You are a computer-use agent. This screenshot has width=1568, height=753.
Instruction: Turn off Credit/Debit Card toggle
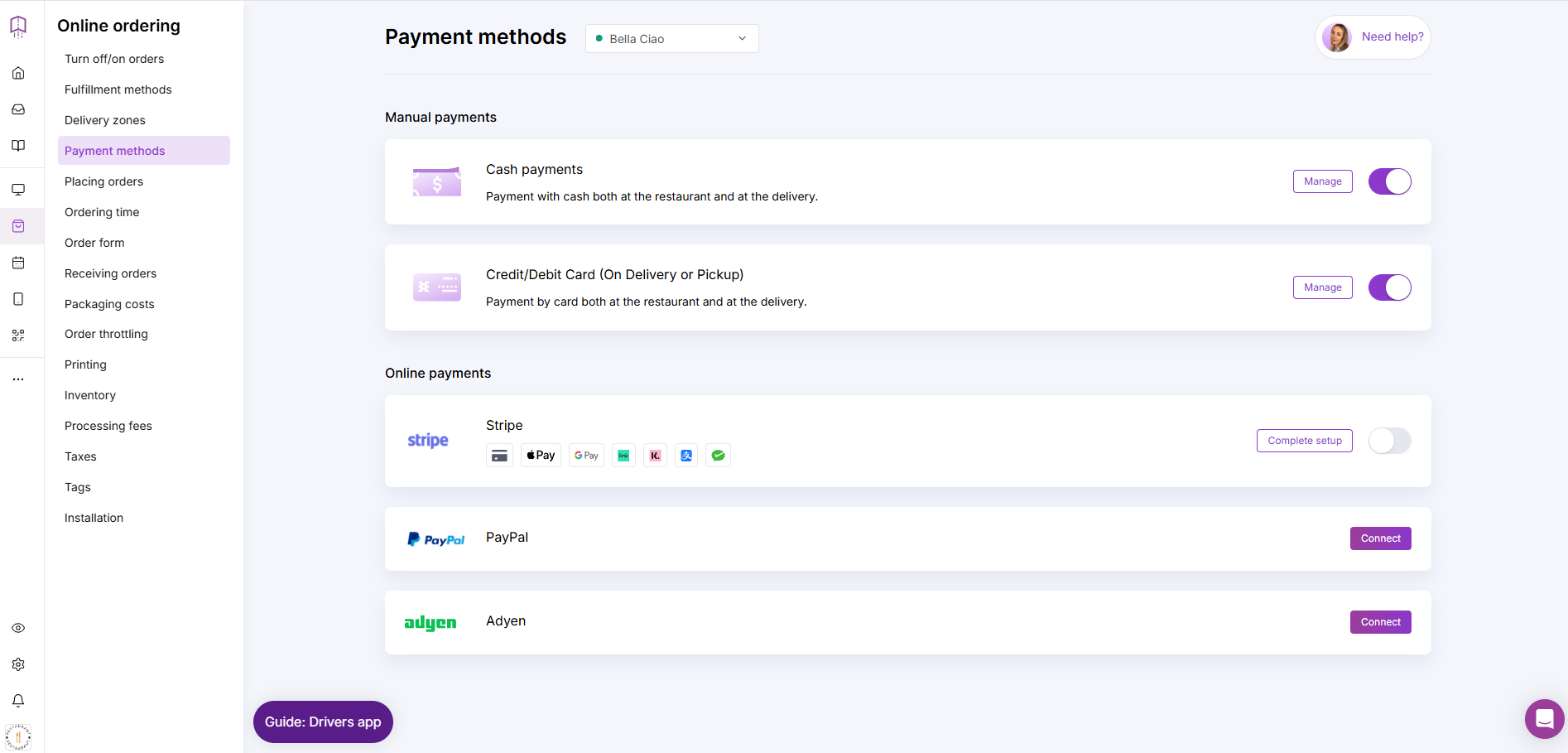pyautogui.click(x=1389, y=287)
